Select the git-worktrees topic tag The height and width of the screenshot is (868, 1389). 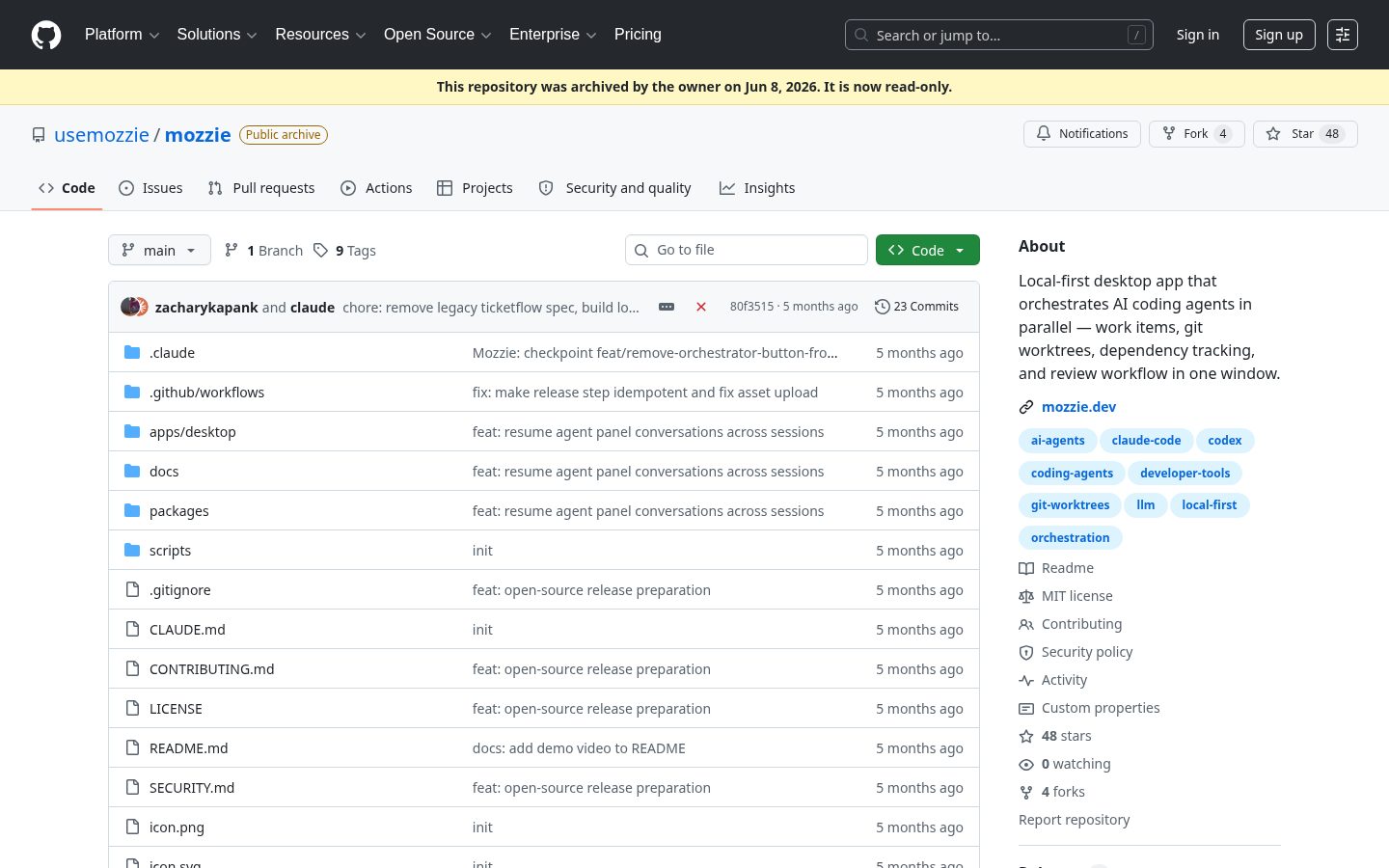[x=1070, y=505]
